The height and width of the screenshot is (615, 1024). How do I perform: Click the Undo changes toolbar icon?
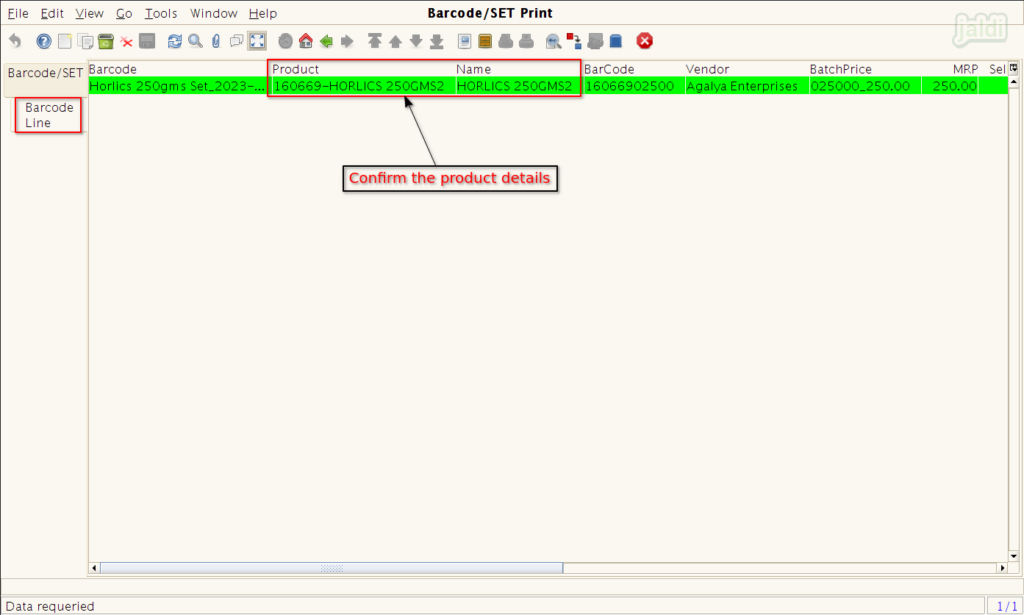(15, 41)
